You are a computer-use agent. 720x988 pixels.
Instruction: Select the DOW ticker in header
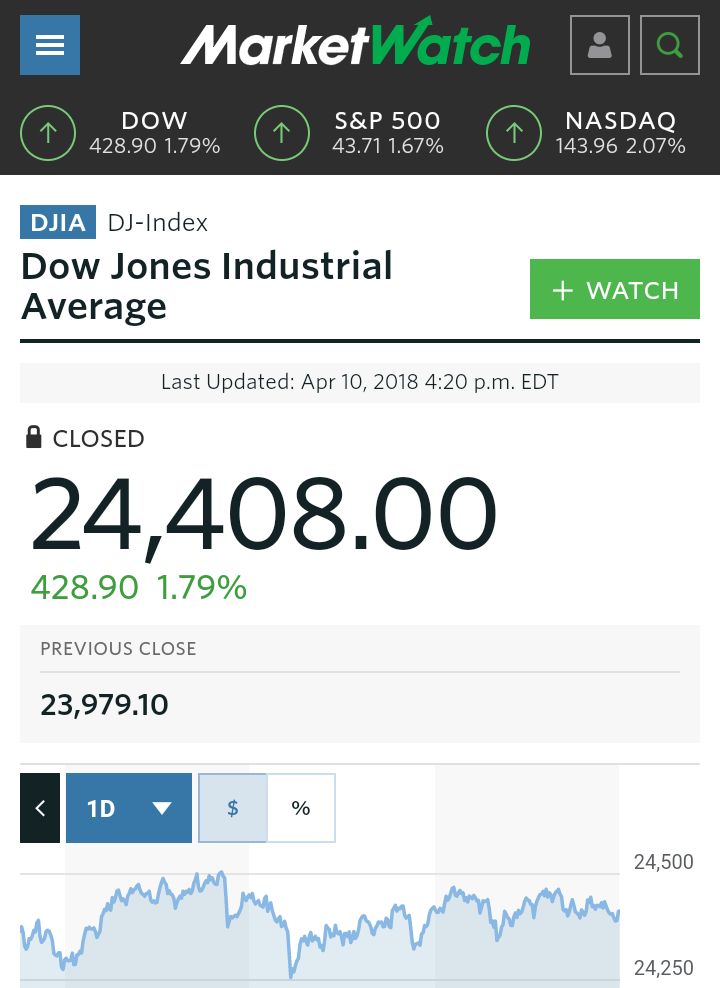[x=154, y=133]
